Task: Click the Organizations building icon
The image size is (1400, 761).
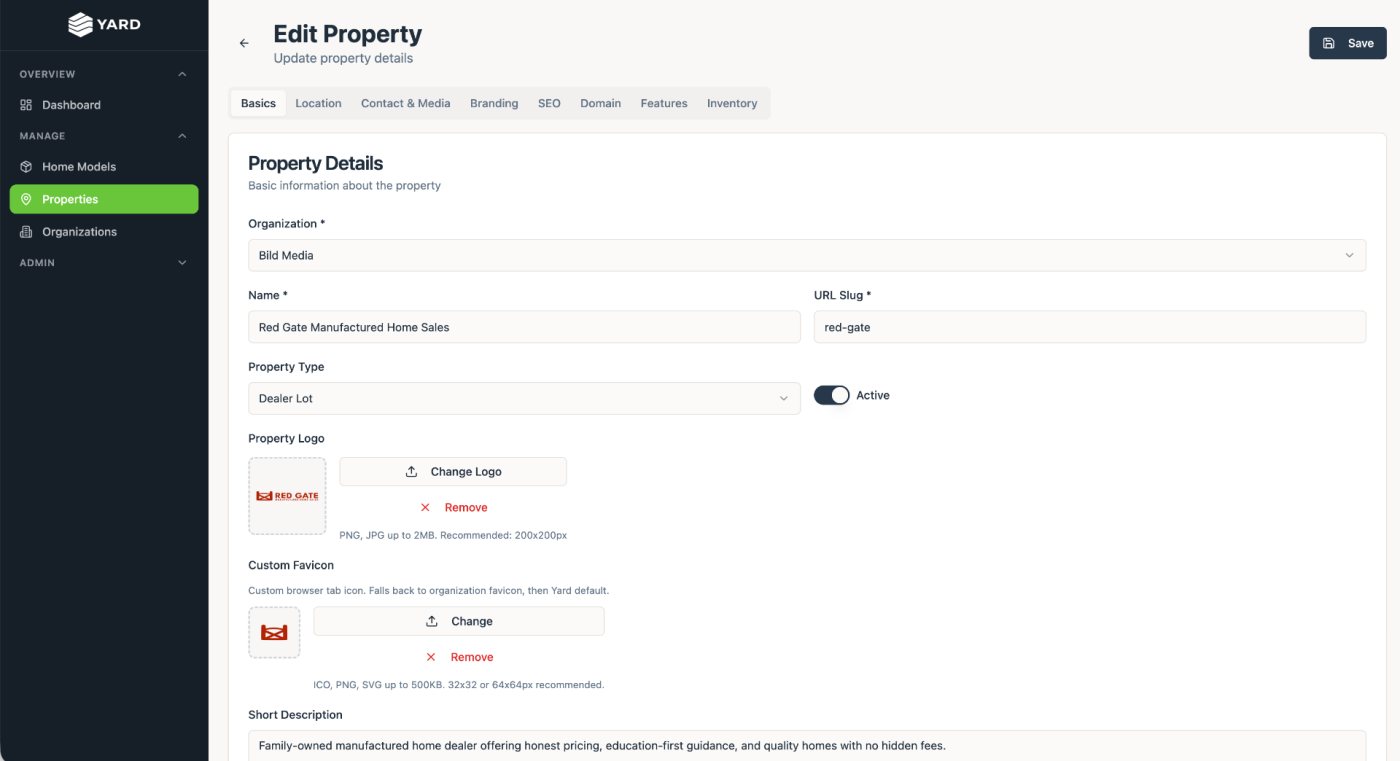Action: [26, 232]
